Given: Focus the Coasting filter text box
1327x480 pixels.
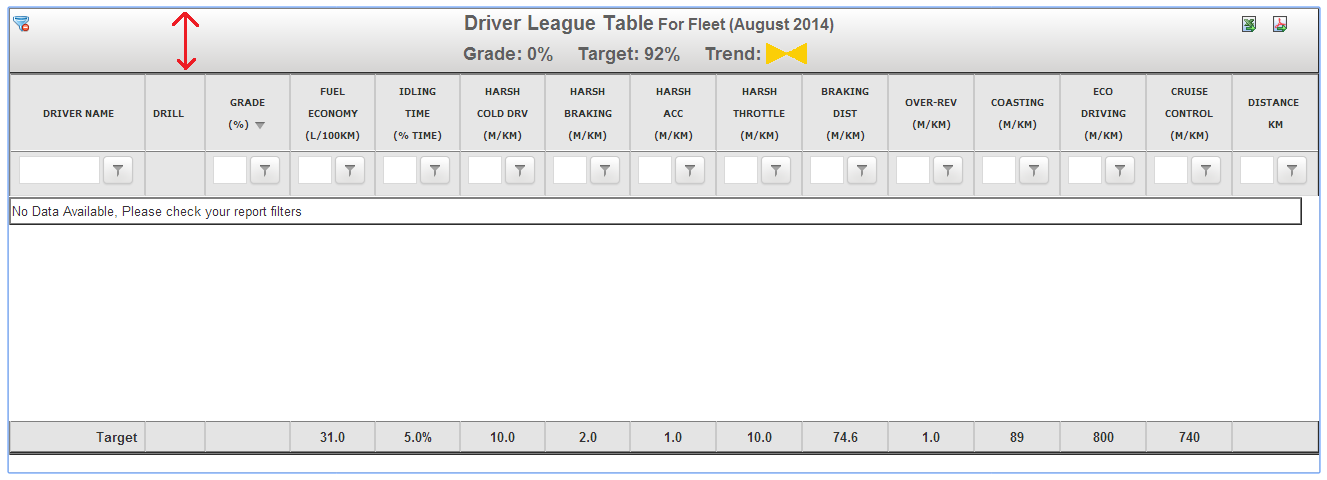Looking at the screenshot, I should tap(999, 171).
